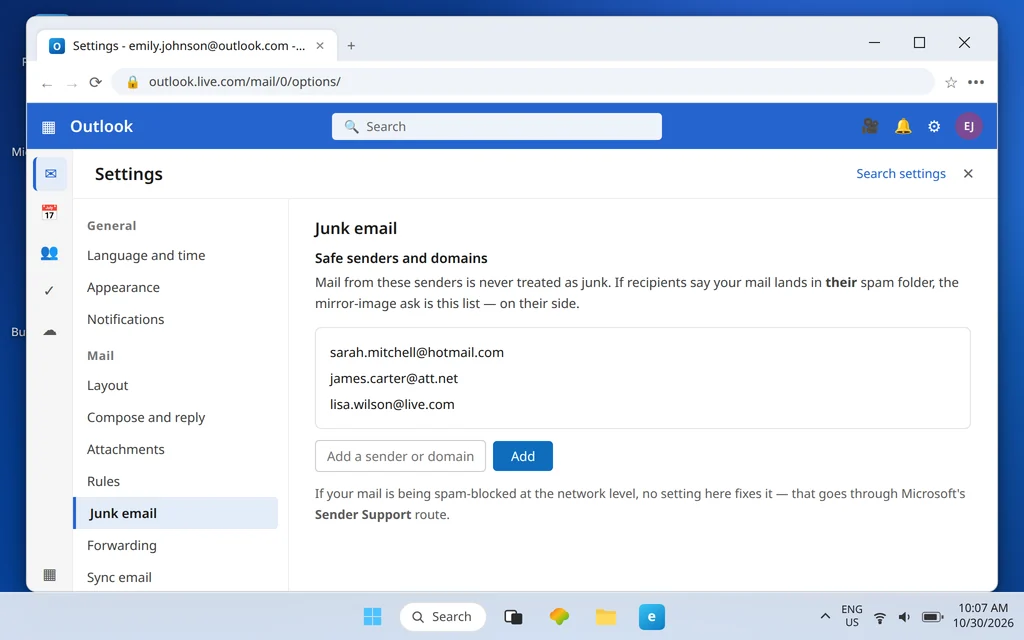The image size is (1024, 640).
Task: Open OneDrive cloud icon in left rail
Action: click(x=50, y=332)
